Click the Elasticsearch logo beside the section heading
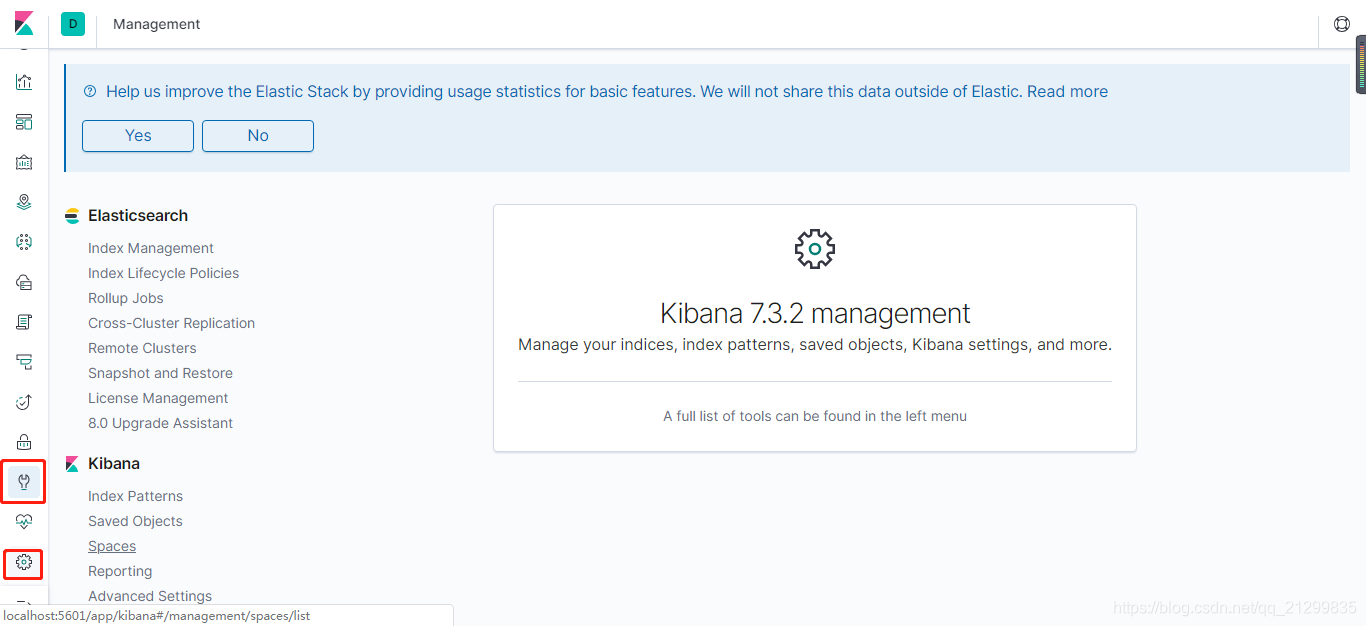The height and width of the screenshot is (626, 1366). [x=72, y=216]
